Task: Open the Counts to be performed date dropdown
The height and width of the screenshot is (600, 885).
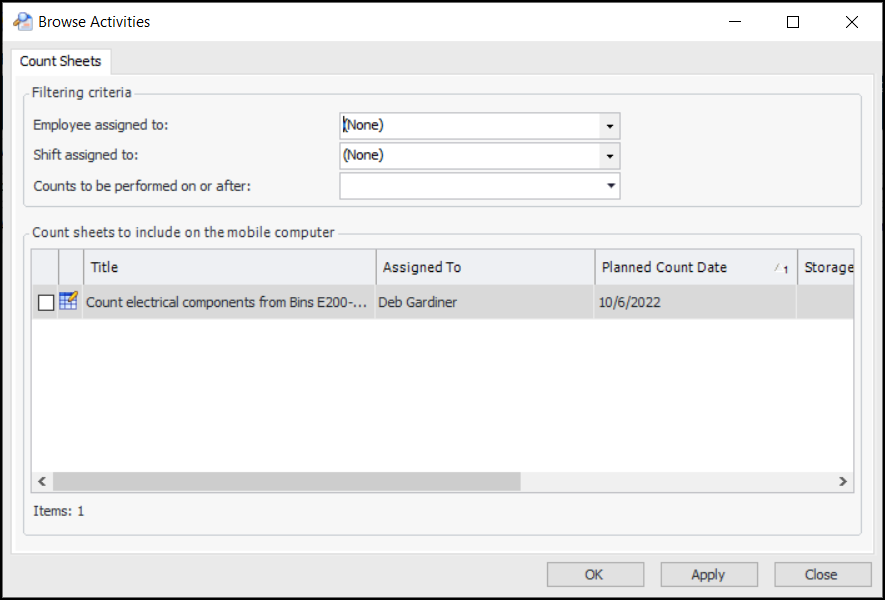Action: [x=608, y=186]
